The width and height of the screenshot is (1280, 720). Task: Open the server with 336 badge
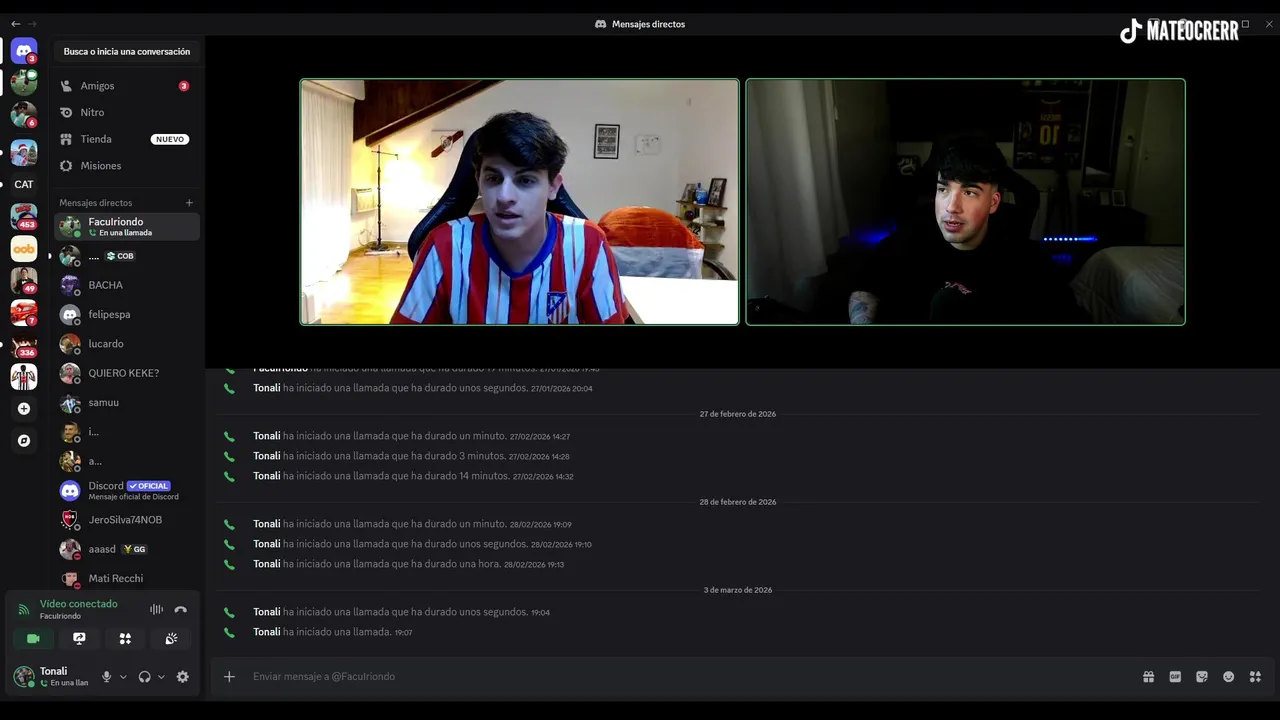click(x=24, y=345)
